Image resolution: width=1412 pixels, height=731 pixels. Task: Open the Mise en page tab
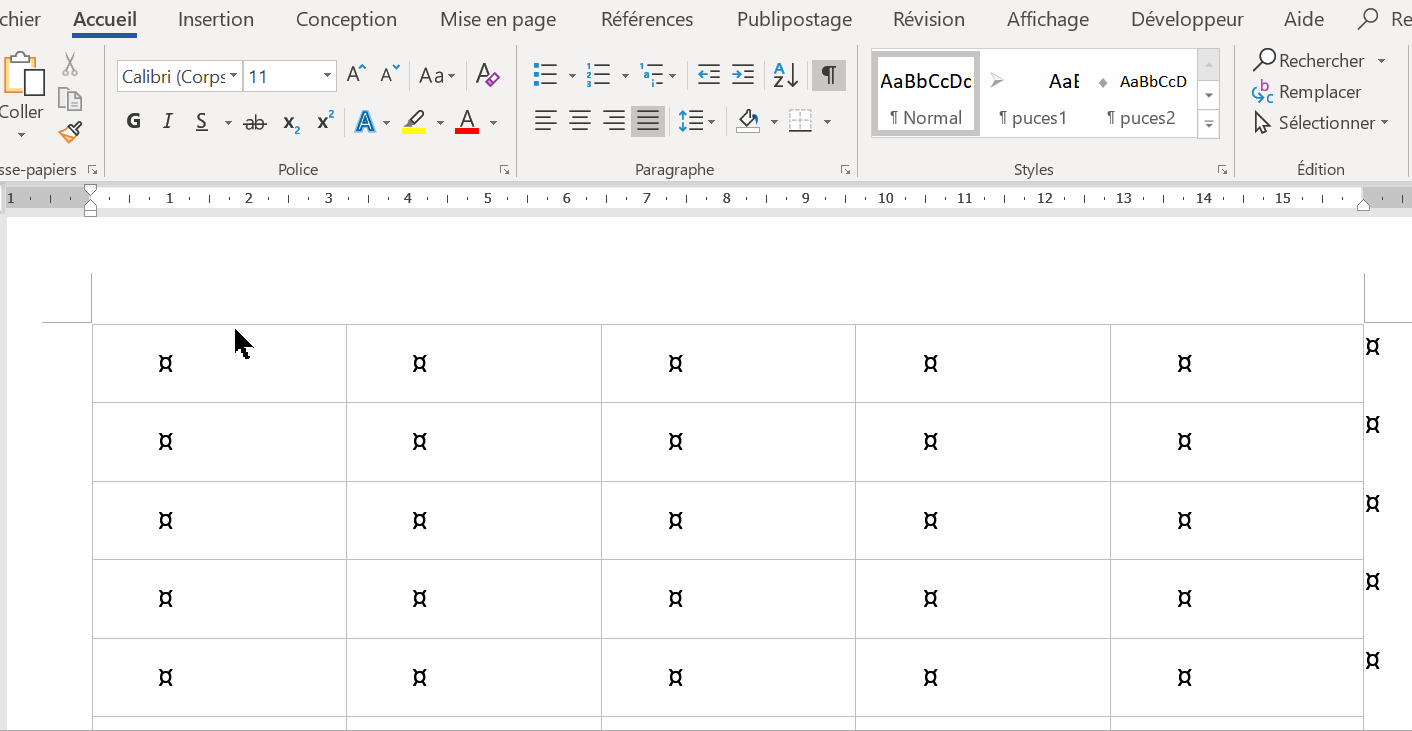point(498,19)
